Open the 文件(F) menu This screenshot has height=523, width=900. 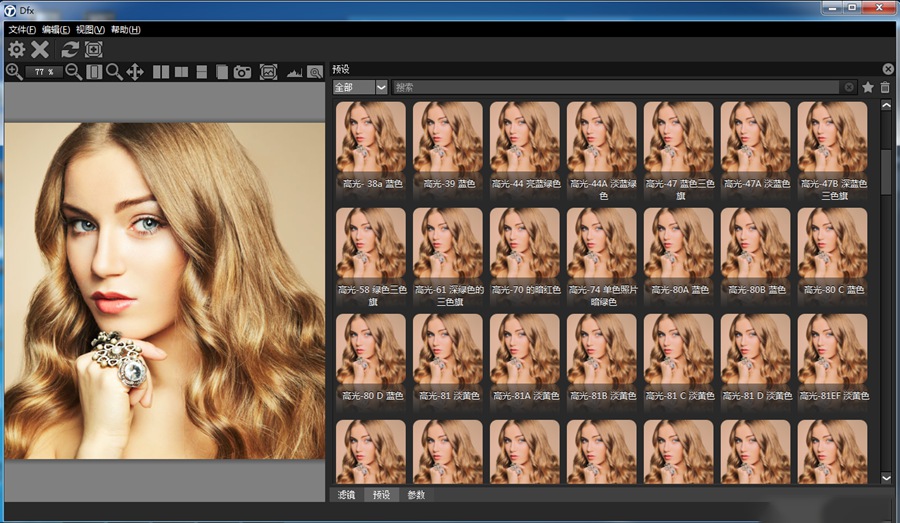tap(22, 30)
